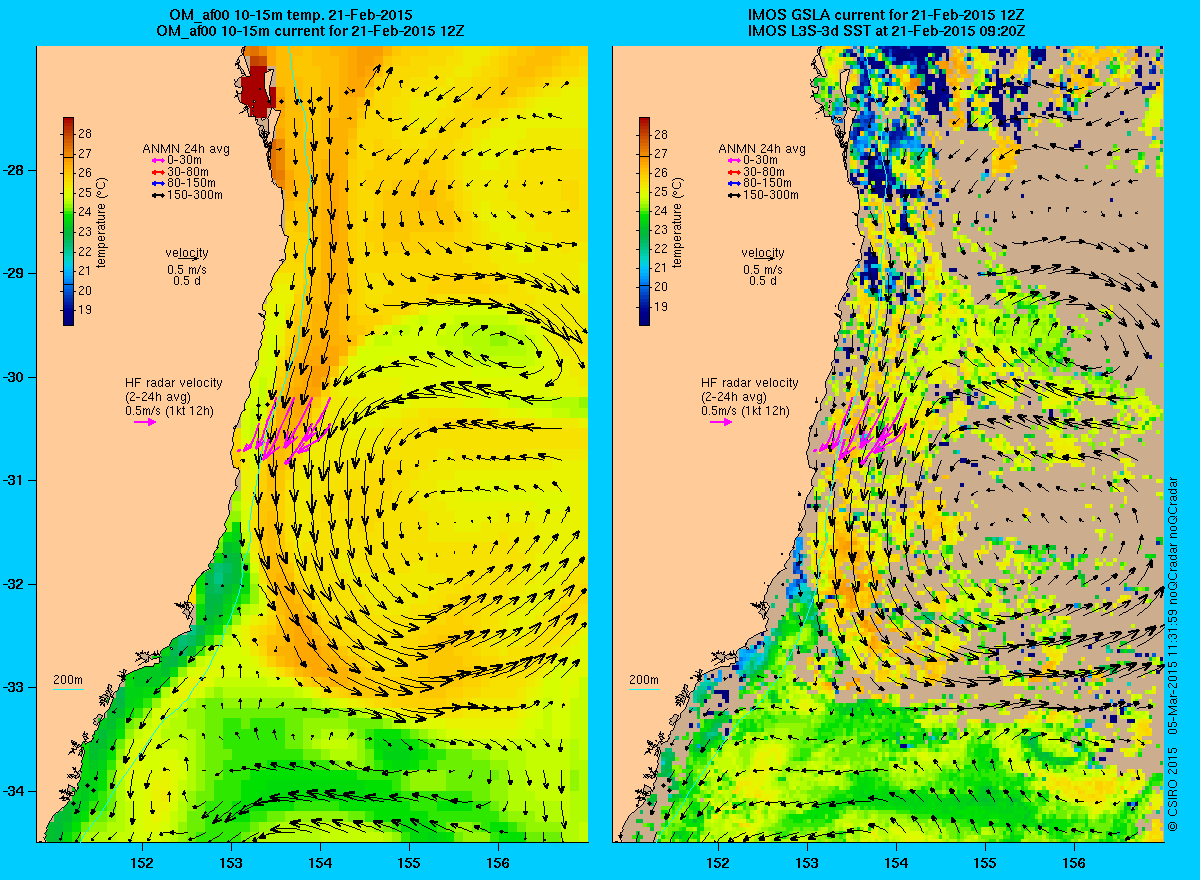The height and width of the screenshot is (880, 1200).
Task: Click the black 150-300m arrow in left legend
Action: (x=158, y=194)
